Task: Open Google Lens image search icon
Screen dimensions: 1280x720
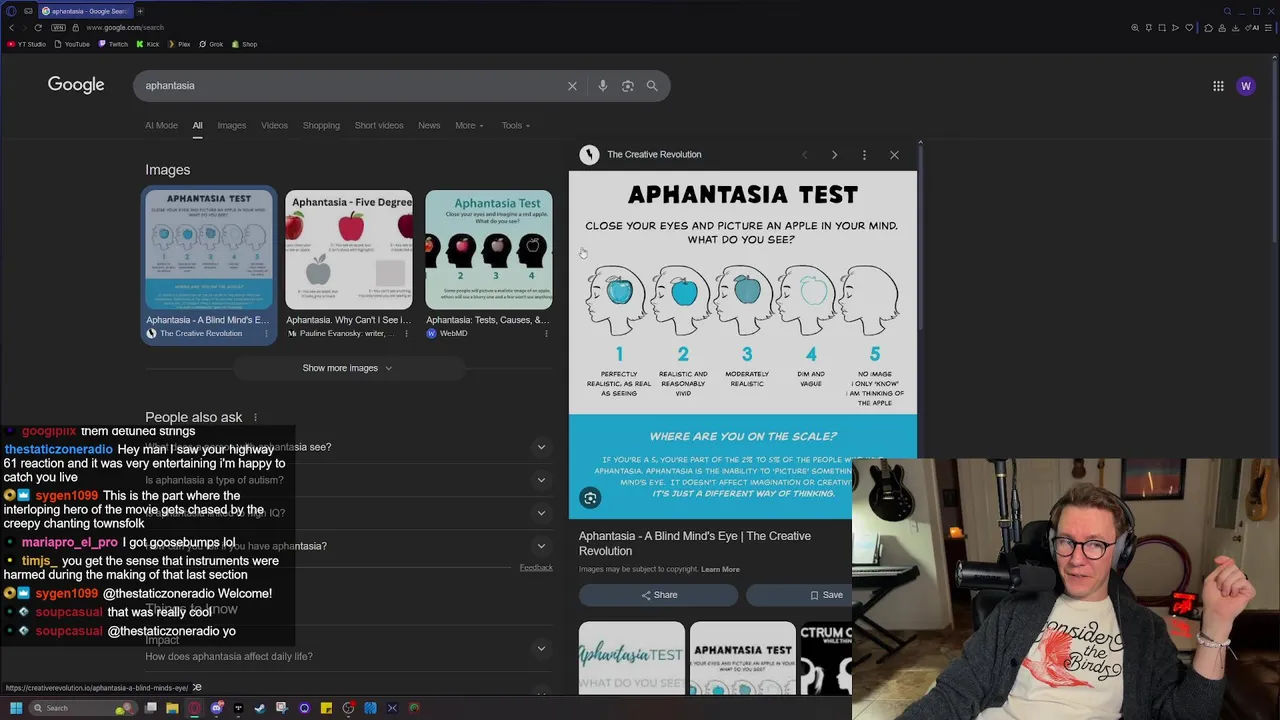Action: pyautogui.click(x=627, y=86)
